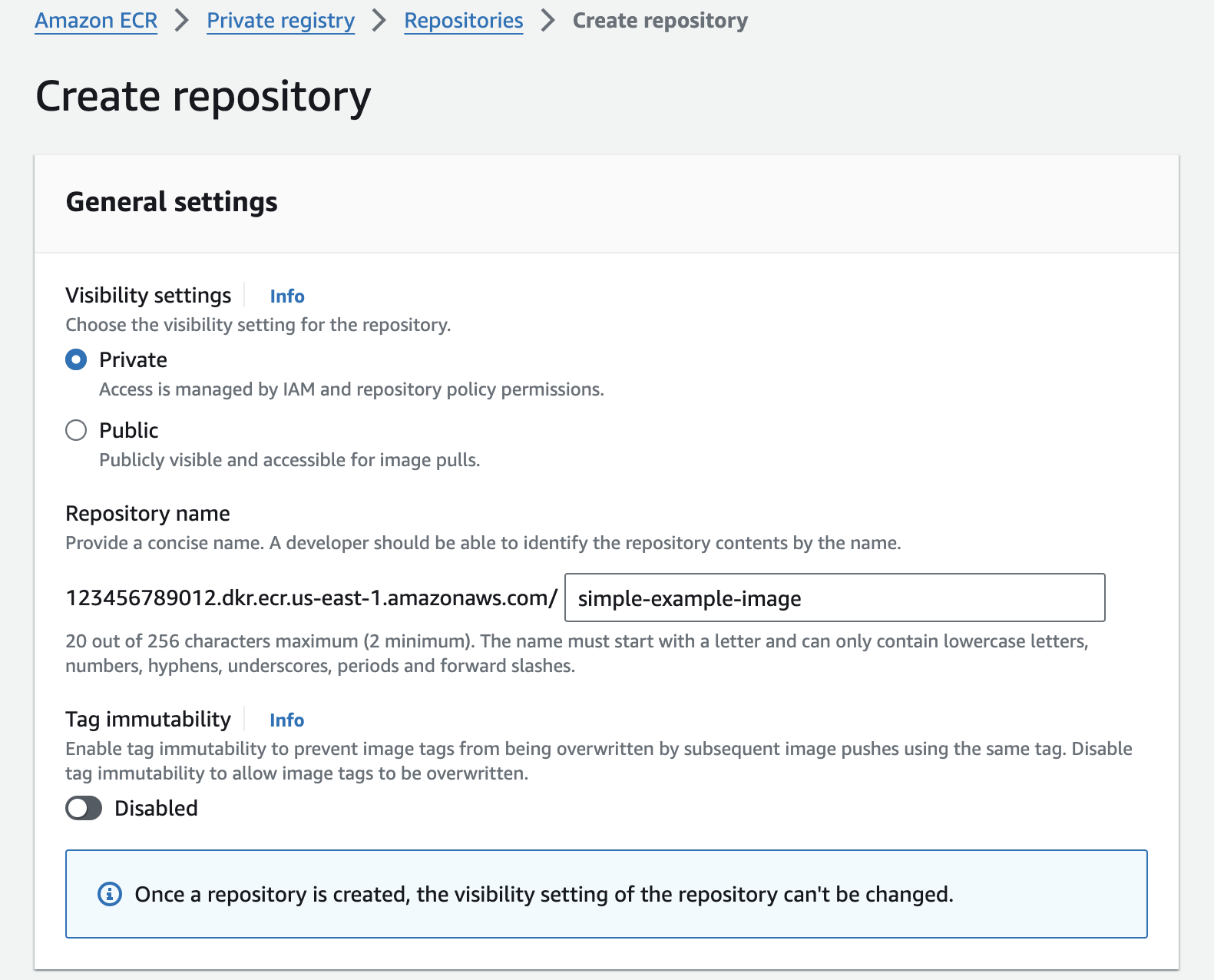Open the Private registry breadcrumb link
1214x980 pixels.
tap(280, 21)
